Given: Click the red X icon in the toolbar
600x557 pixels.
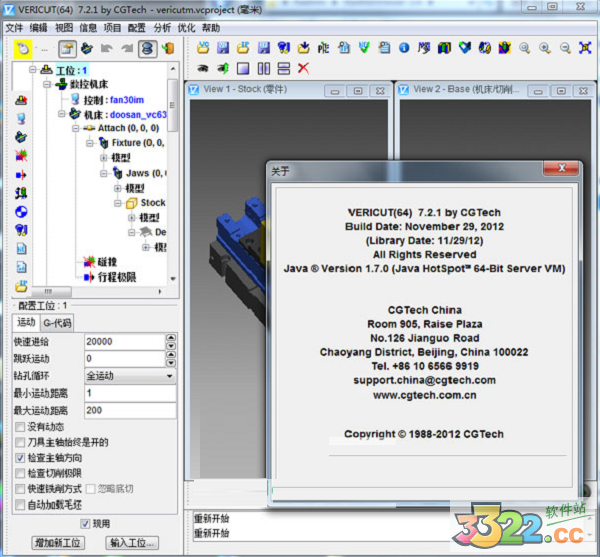Looking at the screenshot, I should 303,68.
